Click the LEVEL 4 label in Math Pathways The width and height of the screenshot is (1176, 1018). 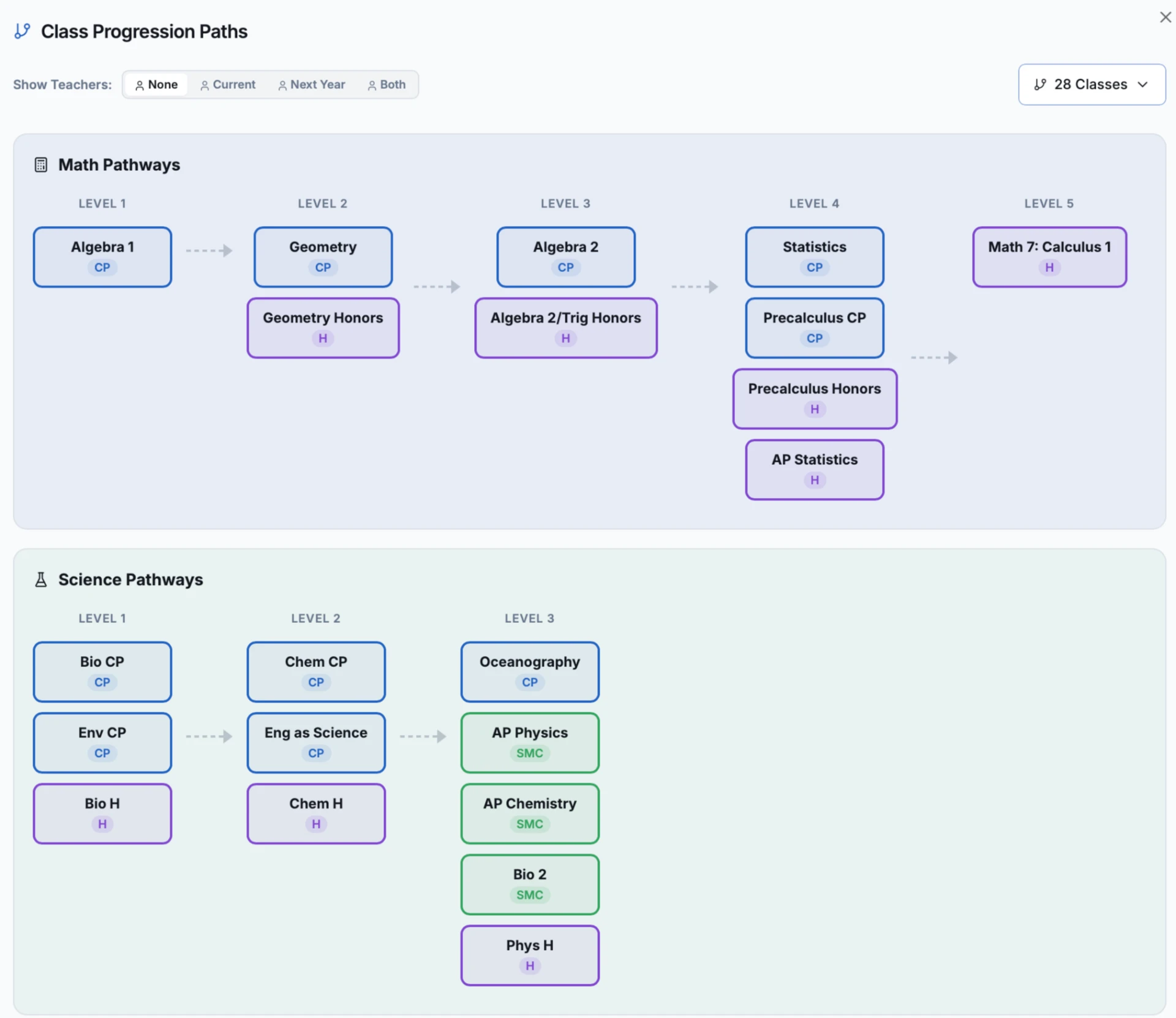pos(814,203)
